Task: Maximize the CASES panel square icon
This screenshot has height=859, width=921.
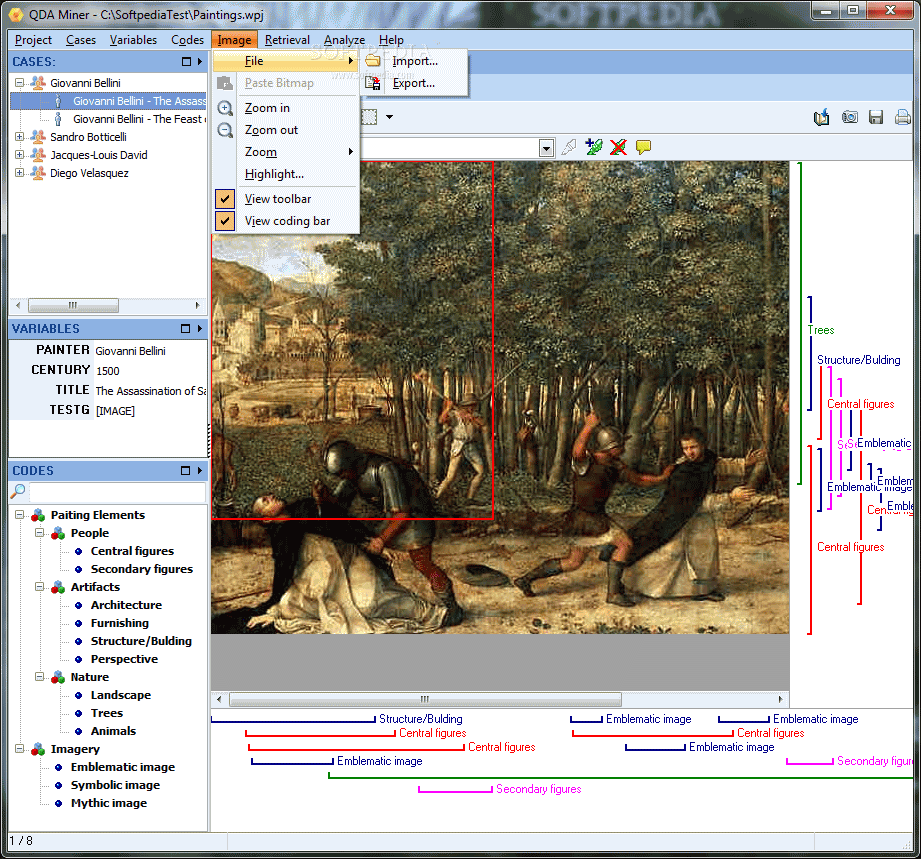Action: pyautogui.click(x=186, y=62)
